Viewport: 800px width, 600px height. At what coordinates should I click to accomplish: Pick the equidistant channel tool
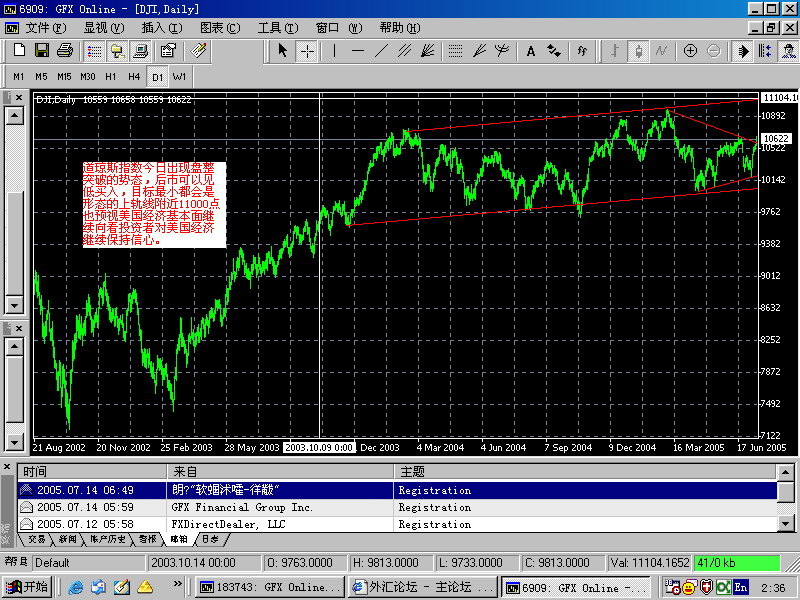[405, 51]
